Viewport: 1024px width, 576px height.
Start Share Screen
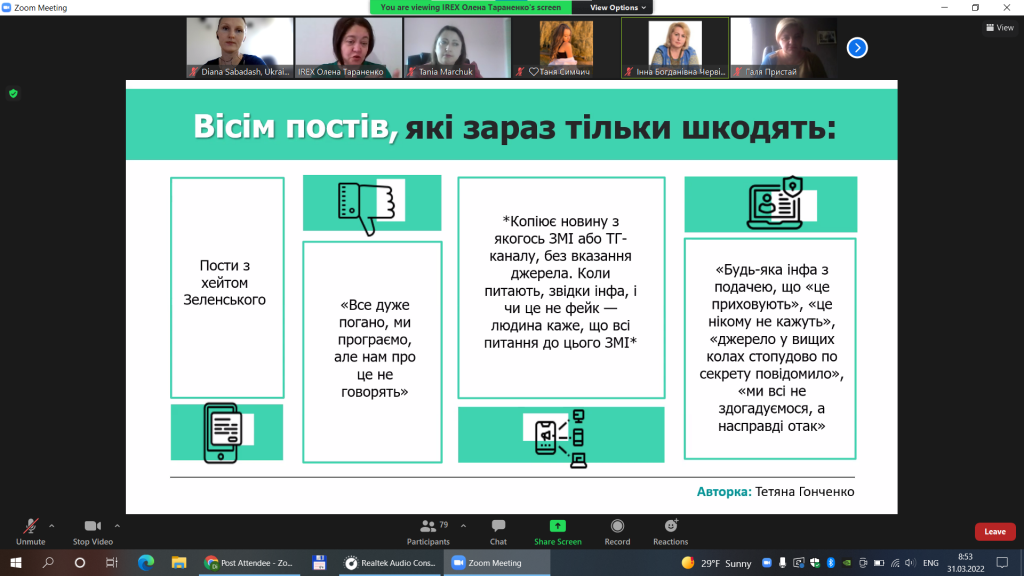click(558, 532)
